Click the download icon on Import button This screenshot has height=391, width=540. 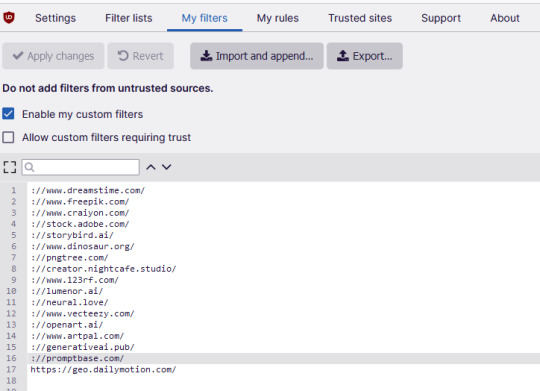tap(206, 56)
